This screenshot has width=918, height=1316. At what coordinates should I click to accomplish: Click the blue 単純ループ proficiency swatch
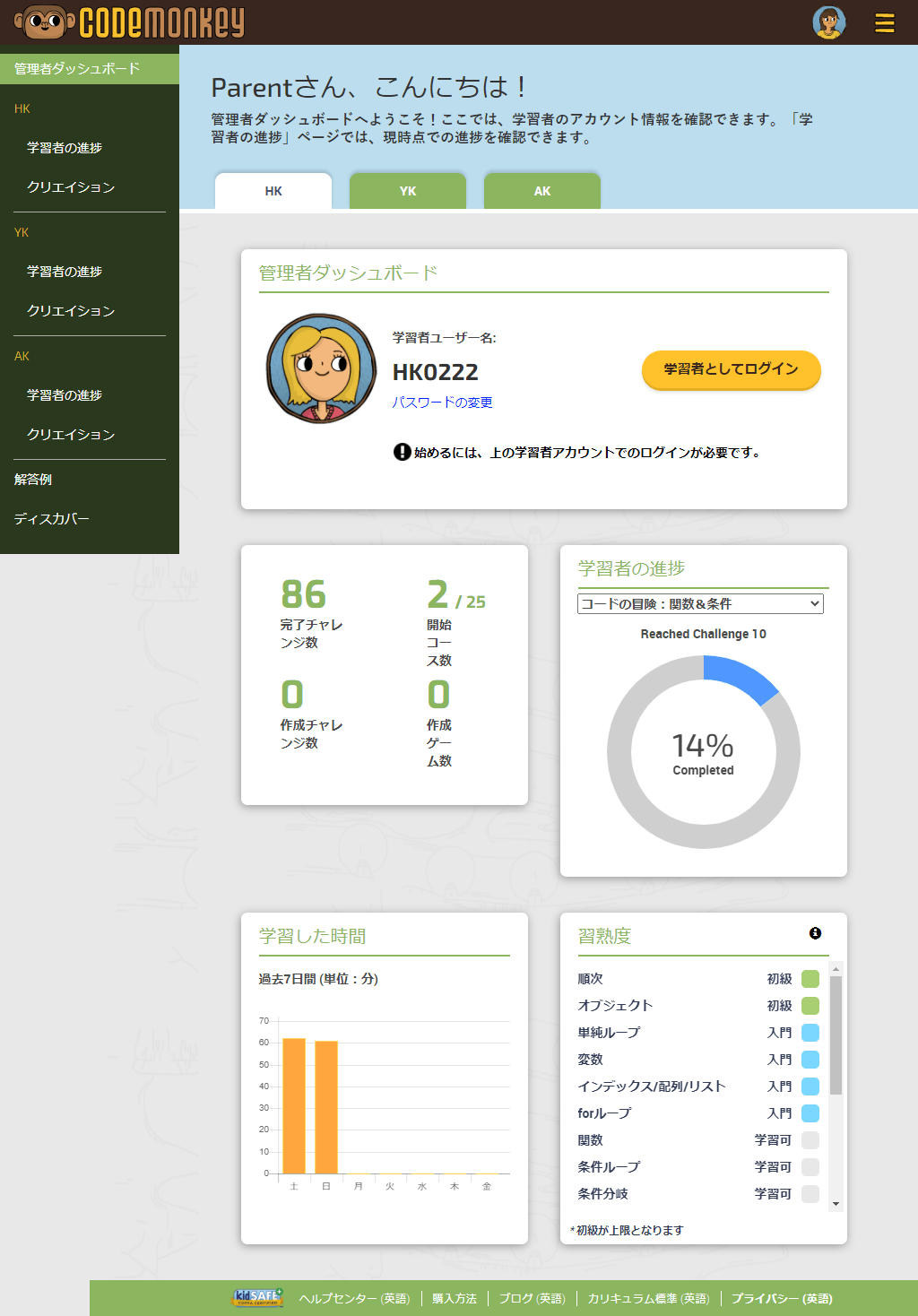(x=810, y=1033)
